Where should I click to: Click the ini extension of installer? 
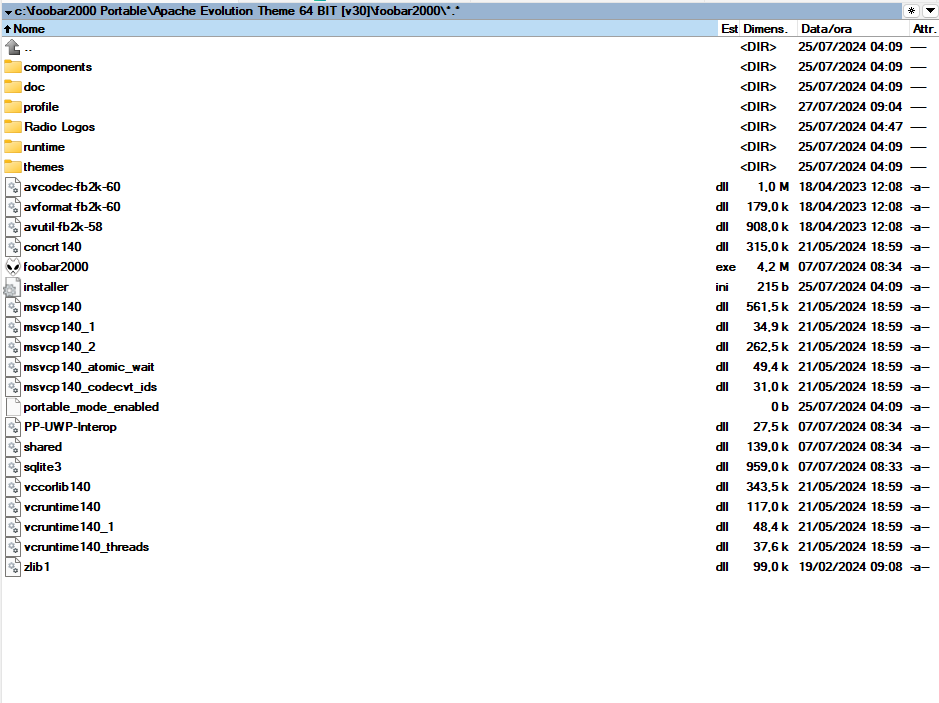(x=722, y=287)
